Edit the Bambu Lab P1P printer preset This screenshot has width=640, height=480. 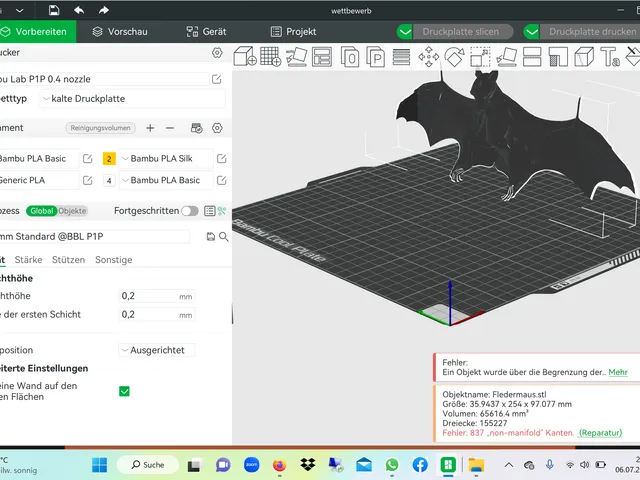click(x=217, y=79)
